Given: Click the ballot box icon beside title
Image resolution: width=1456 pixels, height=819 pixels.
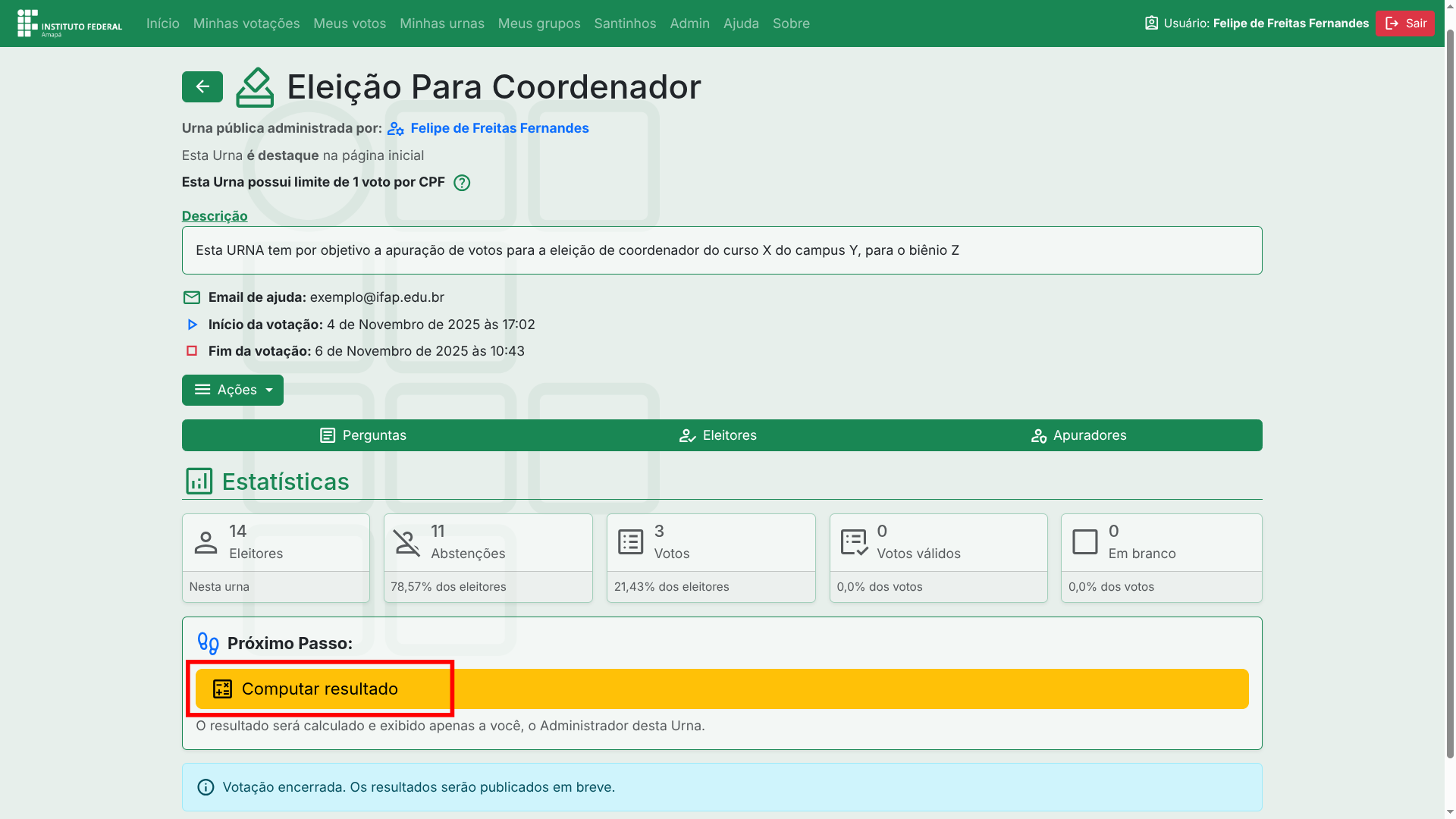Looking at the screenshot, I should (x=255, y=88).
